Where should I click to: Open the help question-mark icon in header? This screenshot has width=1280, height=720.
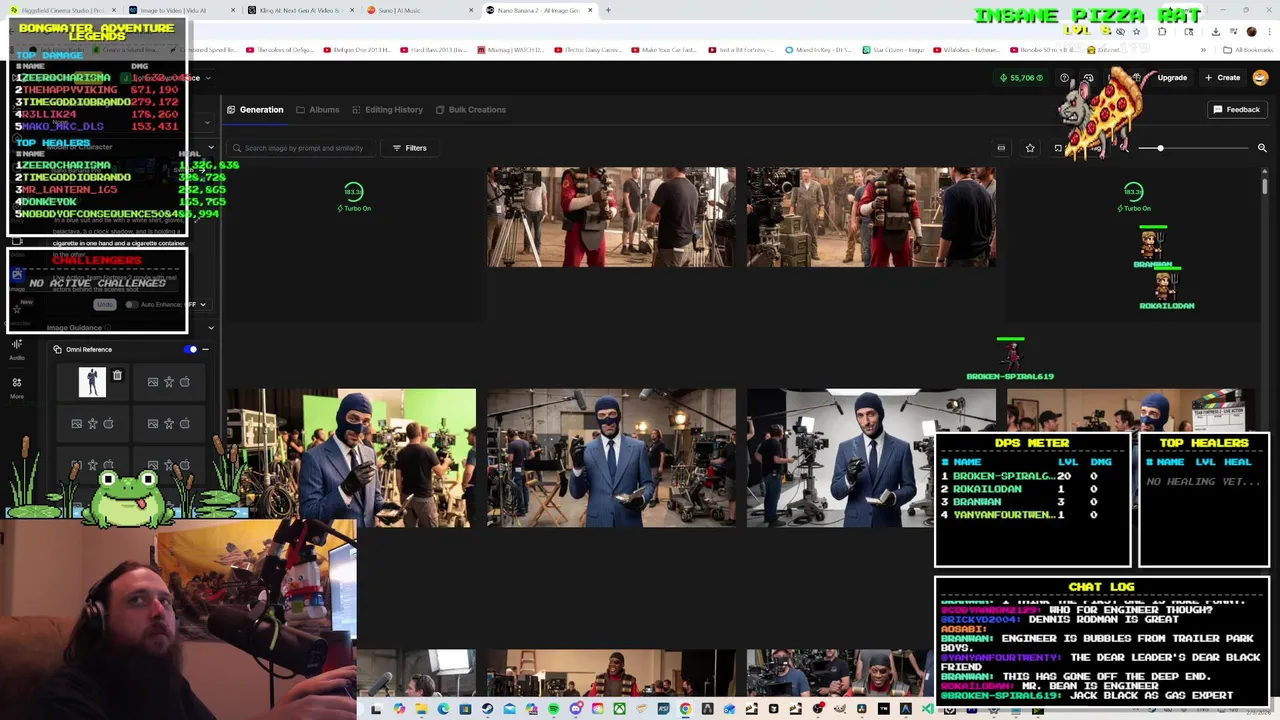(1065, 78)
